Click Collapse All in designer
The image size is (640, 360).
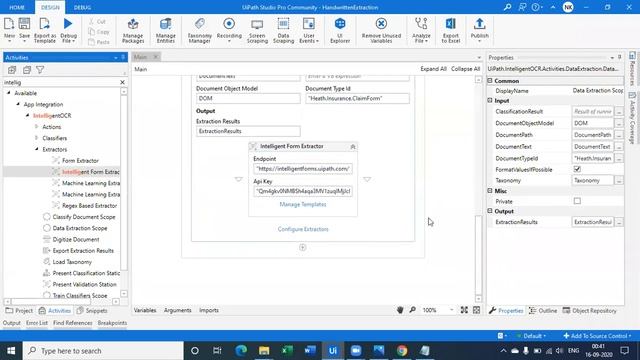[x=465, y=69]
